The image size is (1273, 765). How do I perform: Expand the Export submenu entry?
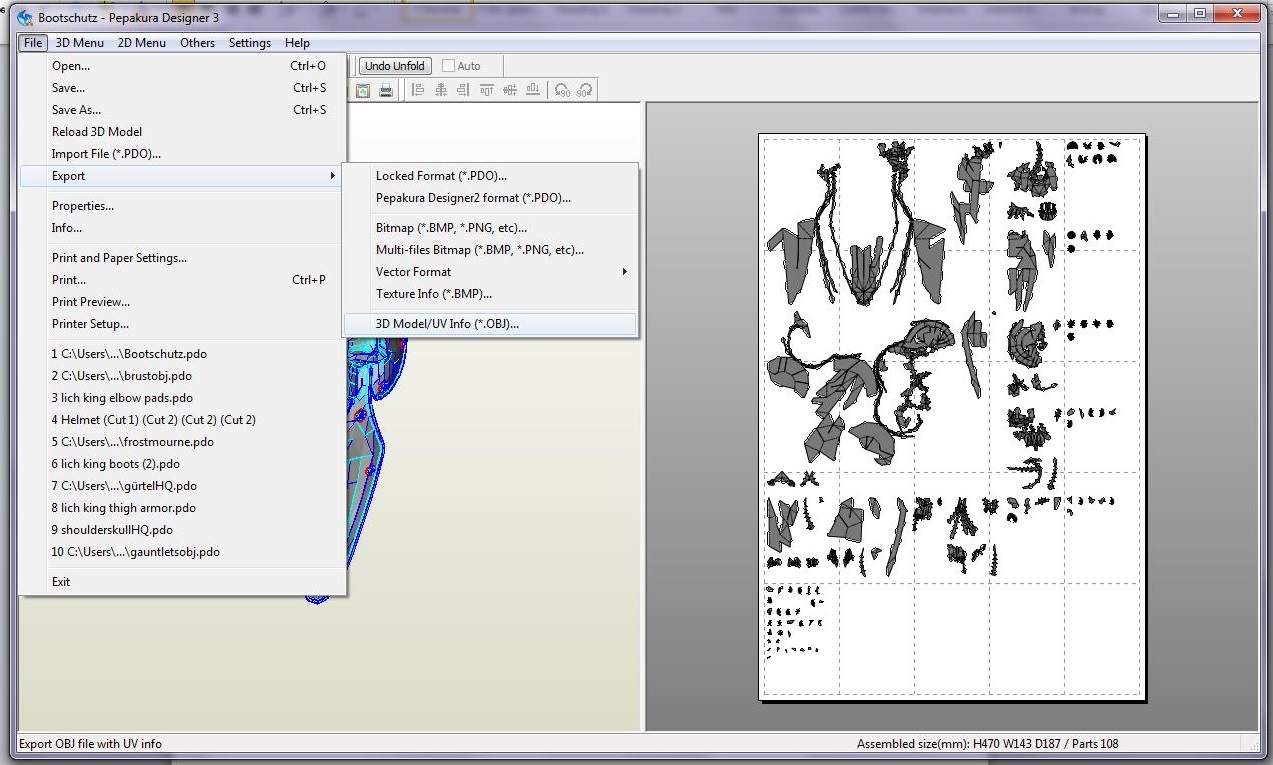183,176
